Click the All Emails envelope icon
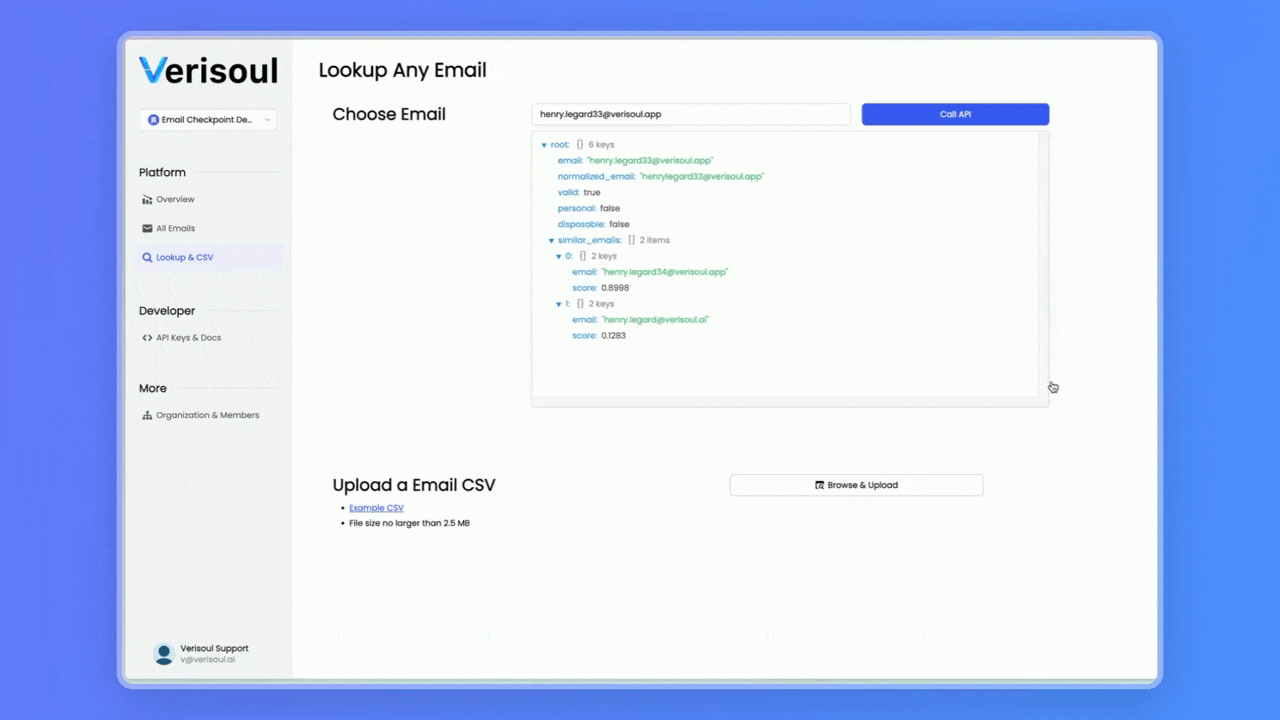This screenshot has width=1280, height=720. [147, 229]
